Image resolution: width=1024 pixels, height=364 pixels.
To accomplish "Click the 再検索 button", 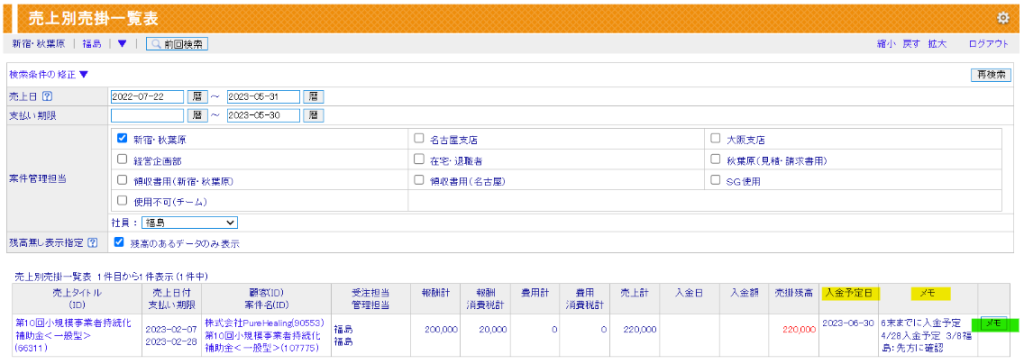I will click(991, 74).
